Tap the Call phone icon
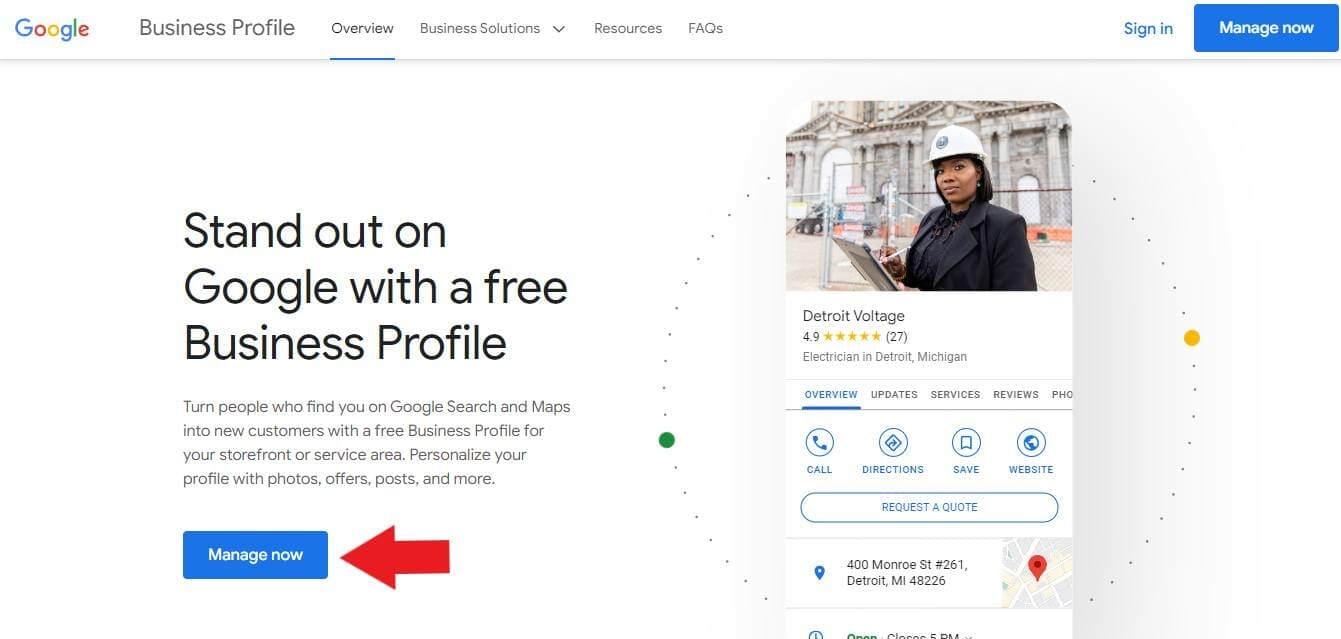The width and height of the screenshot is (1341, 639). pyautogui.click(x=819, y=443)
